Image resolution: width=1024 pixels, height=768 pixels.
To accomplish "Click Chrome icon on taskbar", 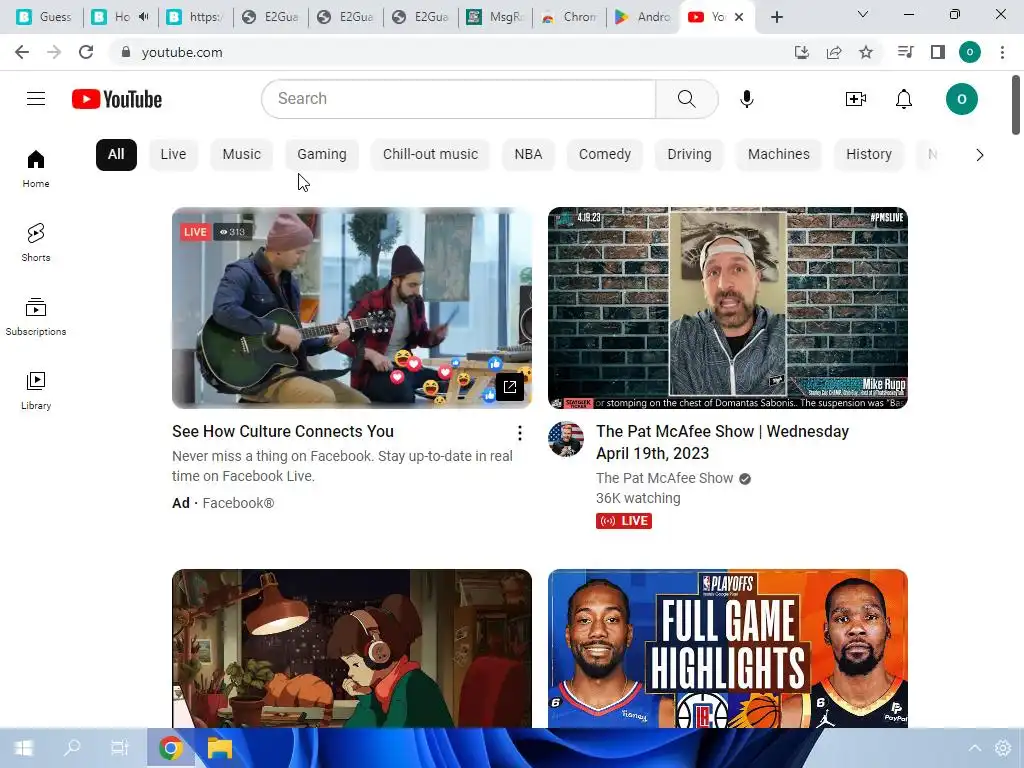I will point(170,748).
